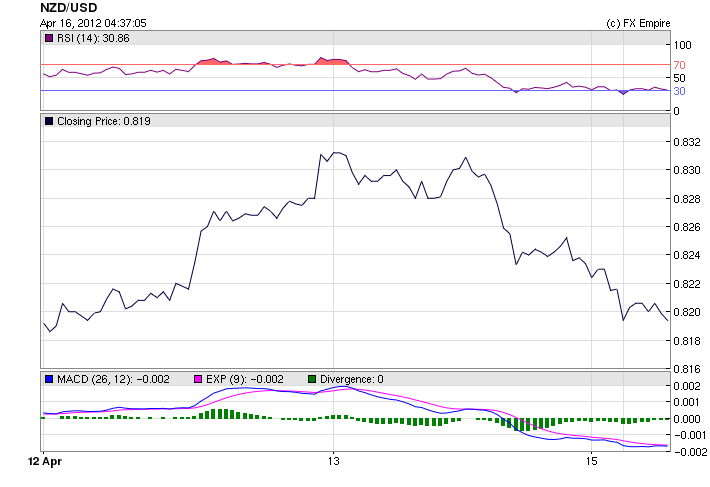Click the price axis label 0.820
Screen dimensions: 710x487
coord(687,312)
